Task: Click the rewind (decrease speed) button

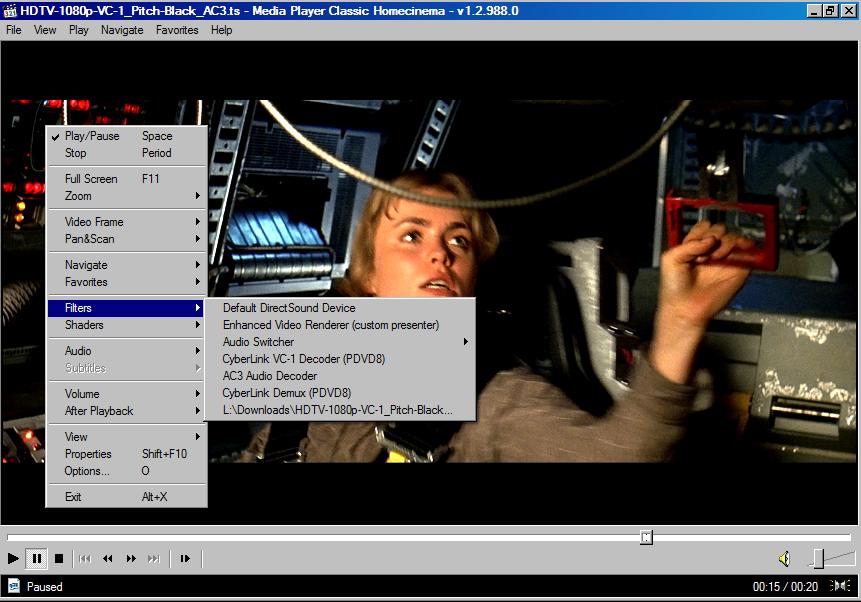Action: tap(108, 558)
